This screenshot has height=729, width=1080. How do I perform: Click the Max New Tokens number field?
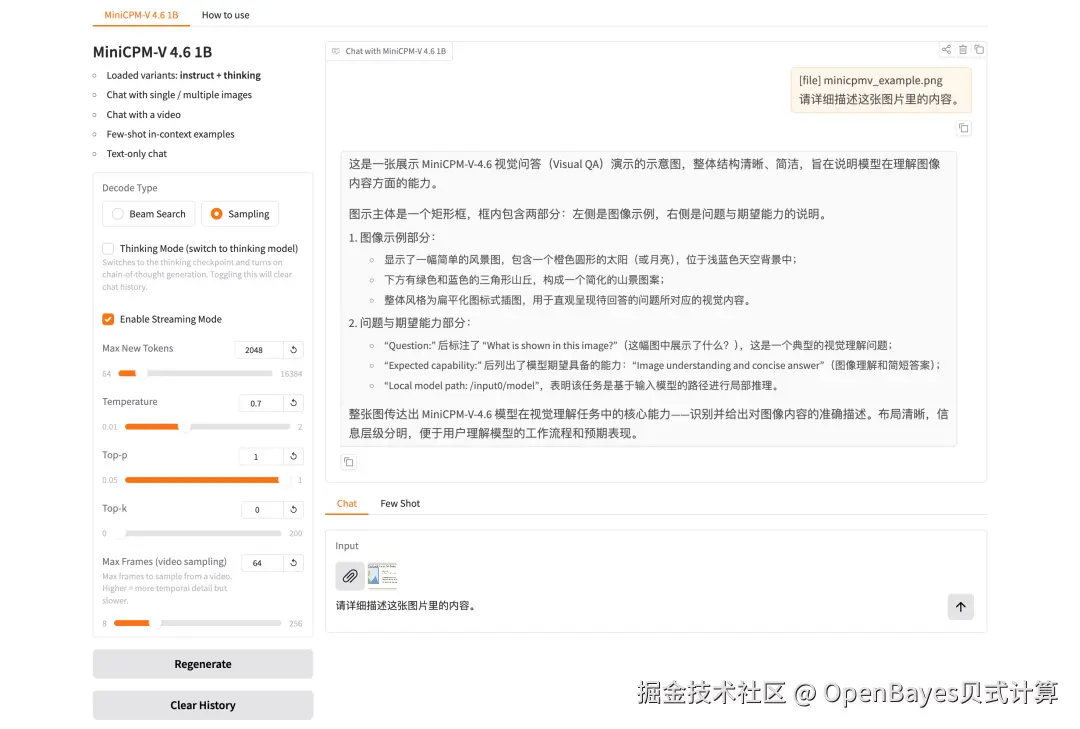[x=259, y=349]
